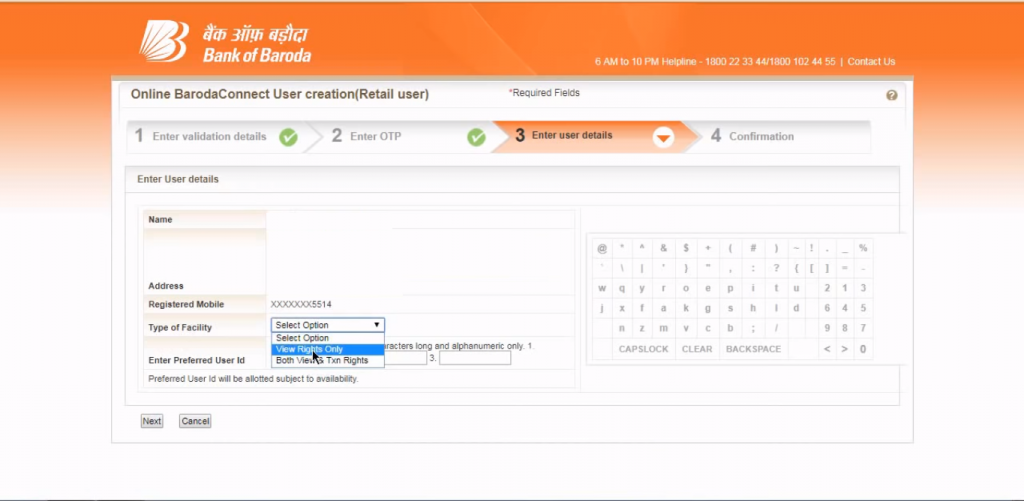Image resolution: width=1024 pixels, height=501 pixels.
Task: Tap the digit 2 virtual key
Action: coord(827,288)
